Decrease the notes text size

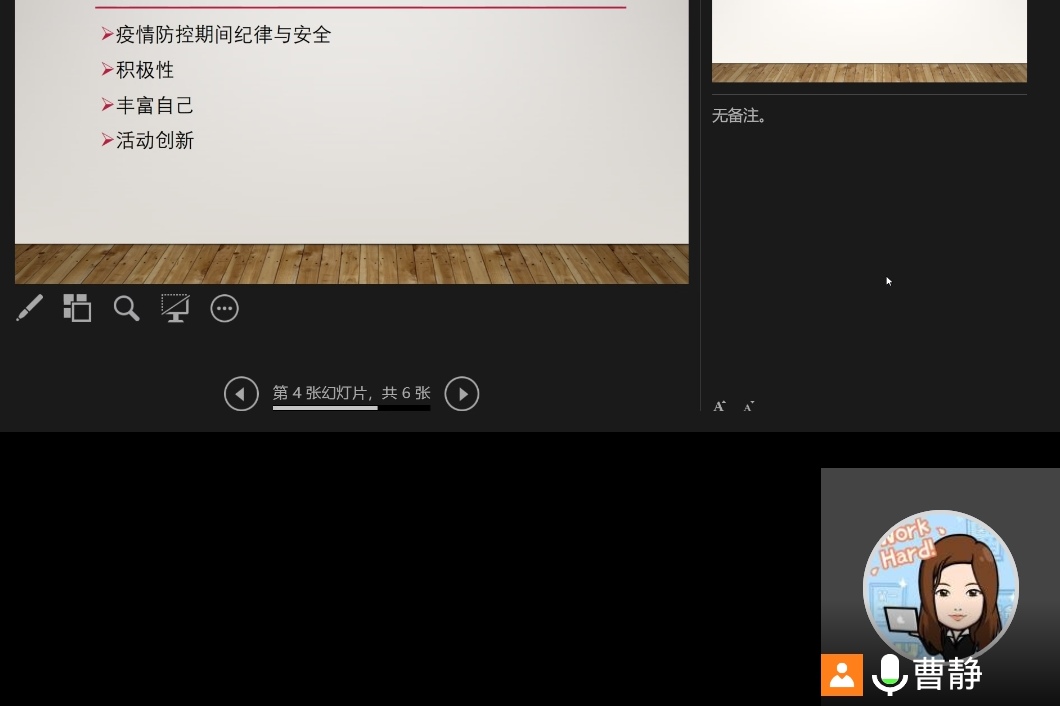tap(748, 406)
